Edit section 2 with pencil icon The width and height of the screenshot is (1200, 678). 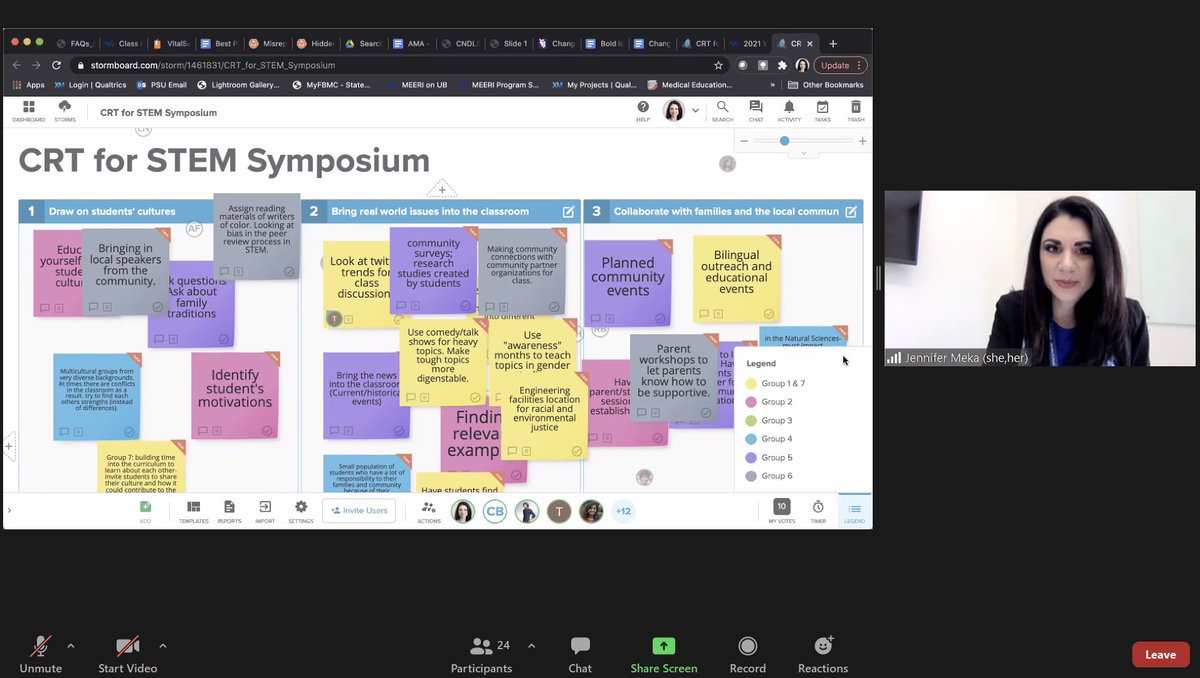(568, 211)
